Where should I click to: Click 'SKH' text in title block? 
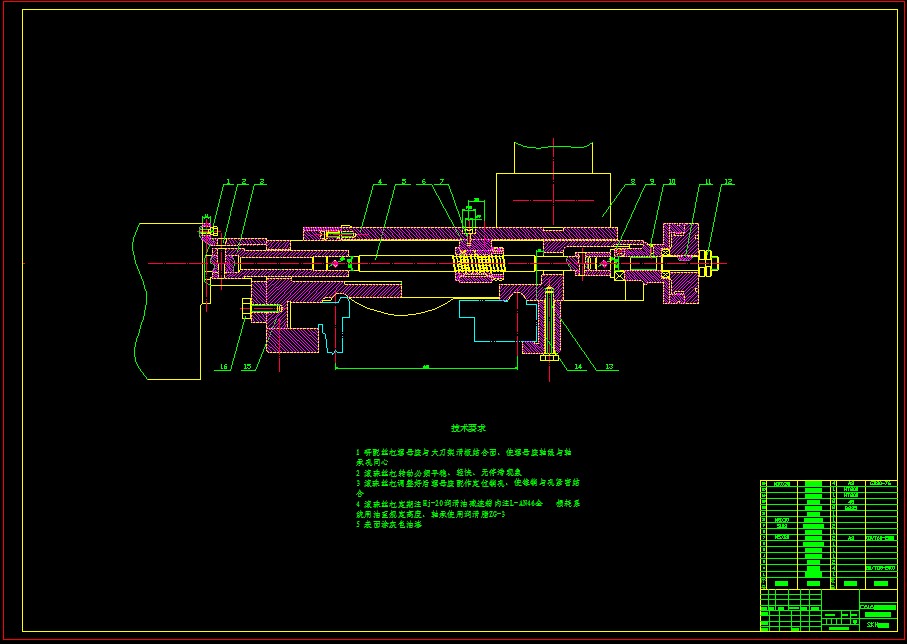pyautogui.click(x=874, y=625)
